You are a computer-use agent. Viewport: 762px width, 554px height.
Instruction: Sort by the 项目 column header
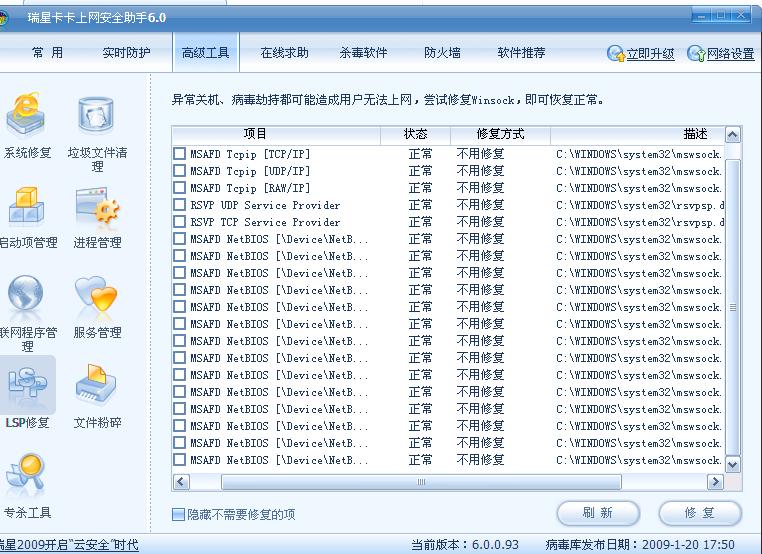(276, 134)
